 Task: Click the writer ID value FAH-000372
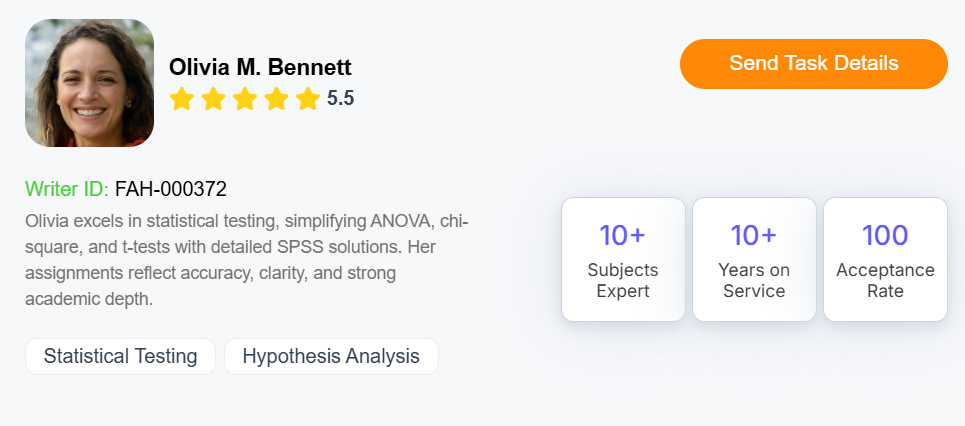tap(171, 188)
